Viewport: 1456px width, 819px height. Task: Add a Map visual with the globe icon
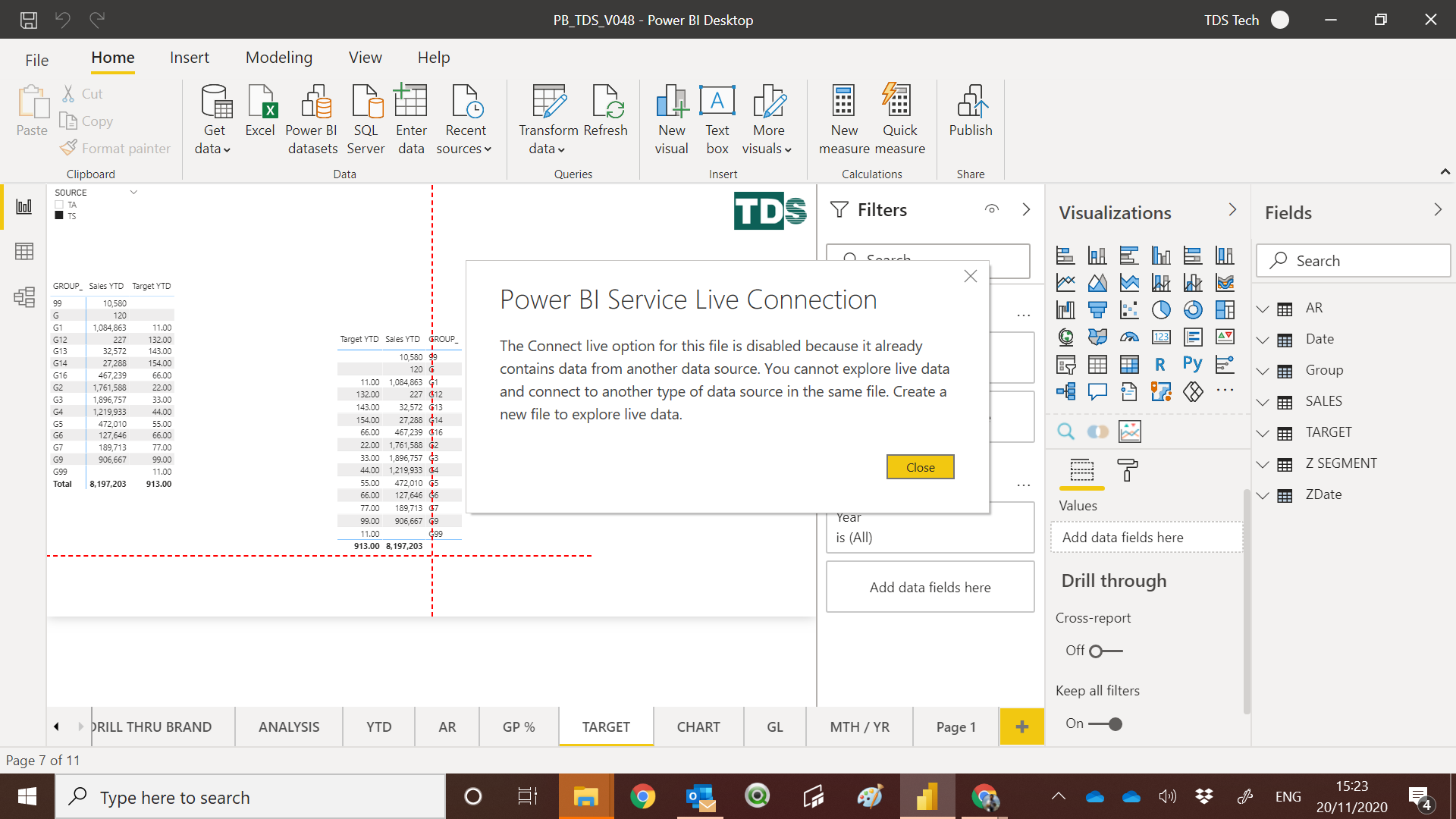point(1066,337)
